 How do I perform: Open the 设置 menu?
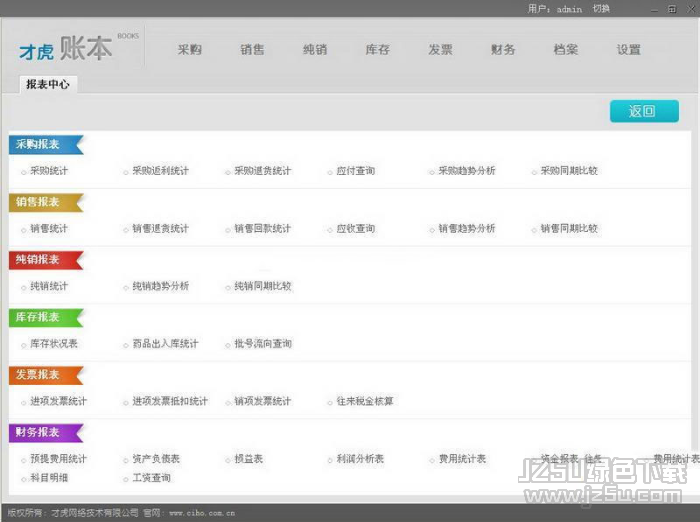coord(629,50)
